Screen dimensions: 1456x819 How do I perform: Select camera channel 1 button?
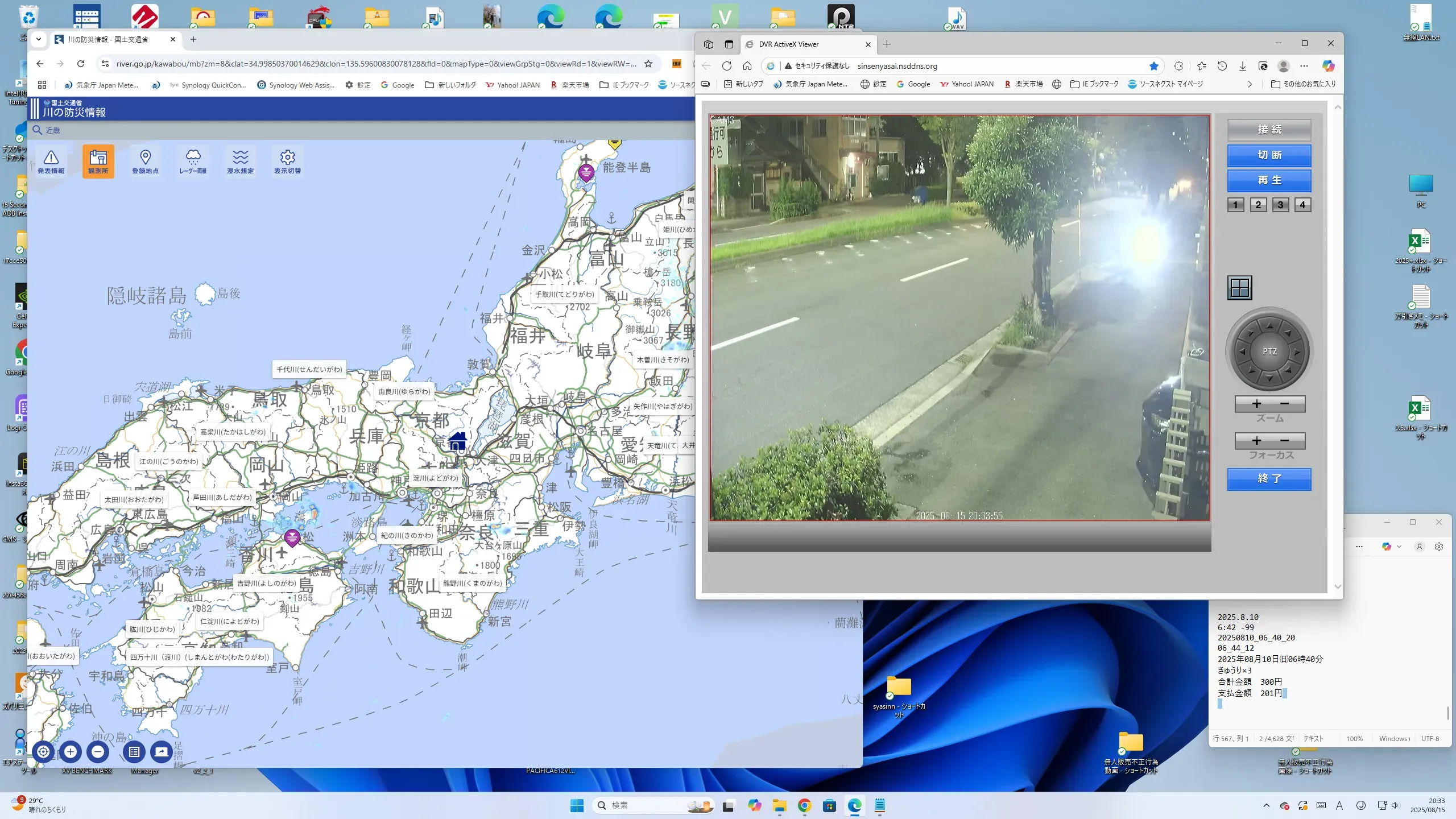point(1235,205)
